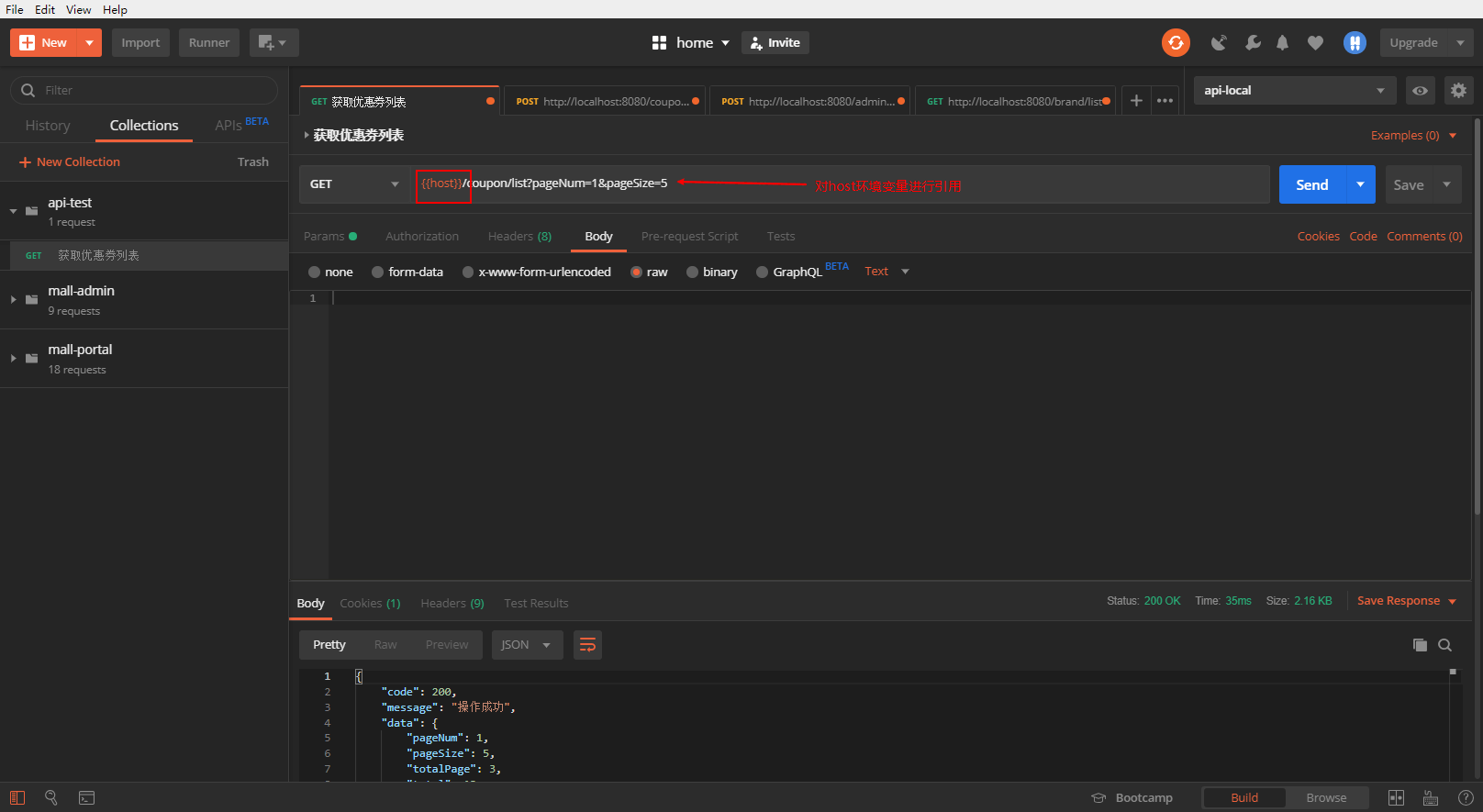Open the api-local environment dropdown
The height and width of the screenshot is (812, 1483).
pos(1295,90)
